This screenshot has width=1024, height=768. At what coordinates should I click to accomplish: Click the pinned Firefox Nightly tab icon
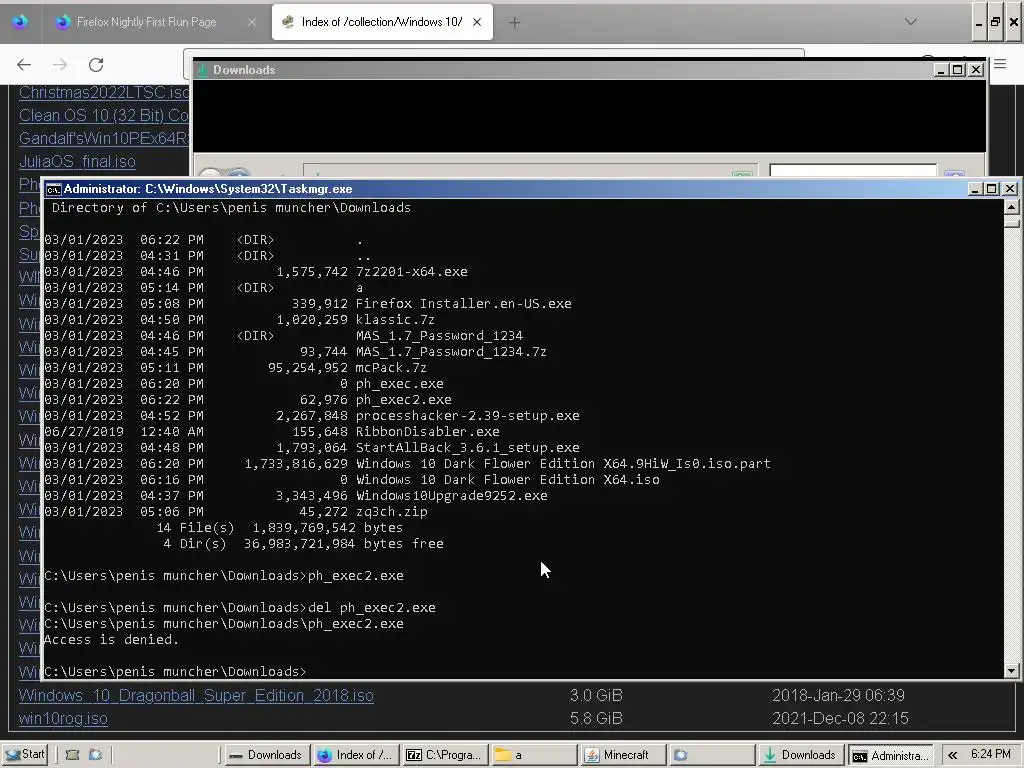point(20,22)
